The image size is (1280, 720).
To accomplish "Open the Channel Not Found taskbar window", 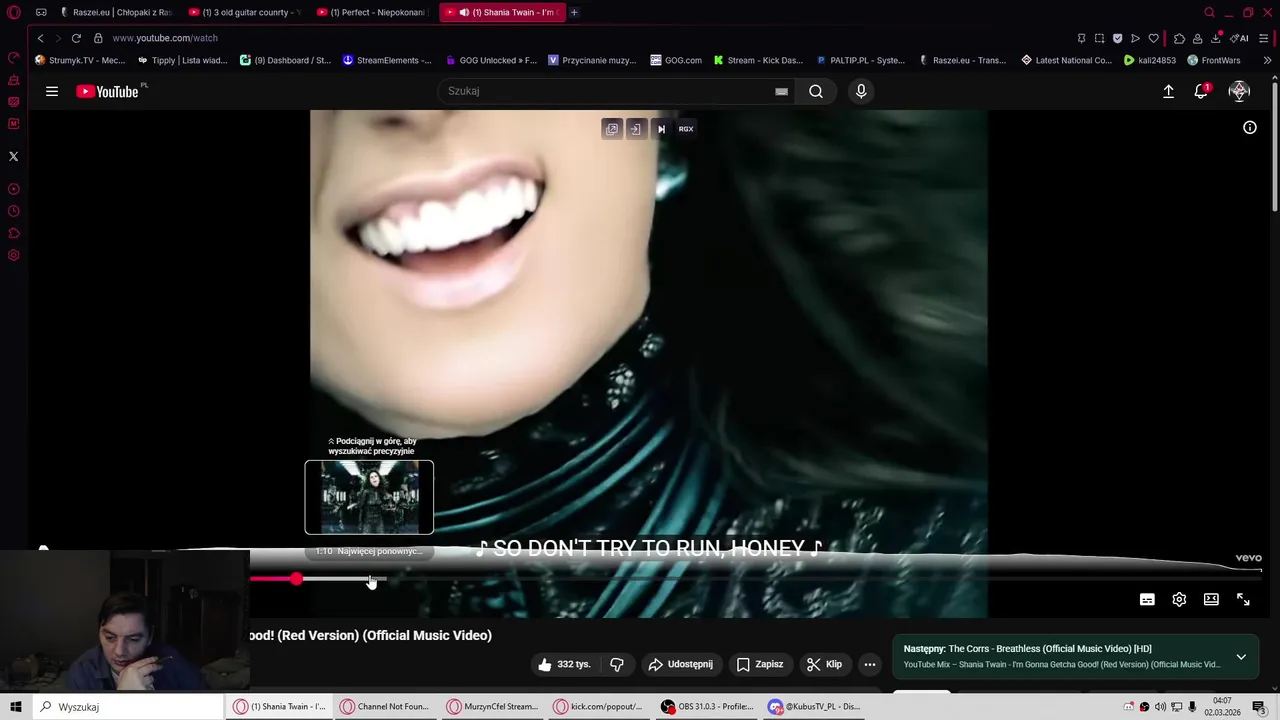I will pos(384,707).
